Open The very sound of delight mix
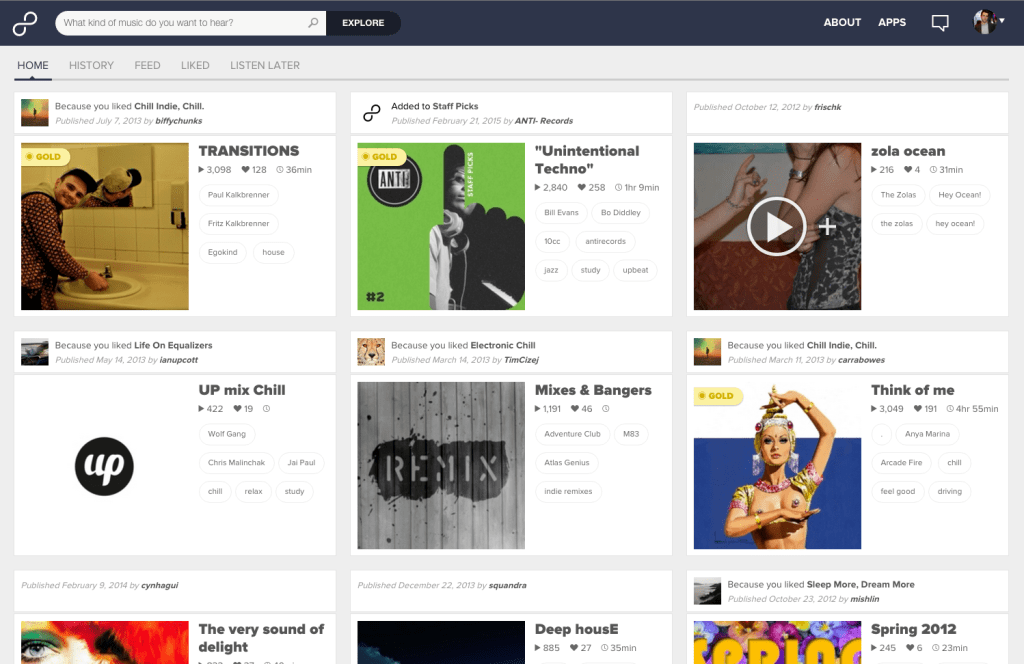This screenshot has width=1024, height=664. tap(261, 638)
